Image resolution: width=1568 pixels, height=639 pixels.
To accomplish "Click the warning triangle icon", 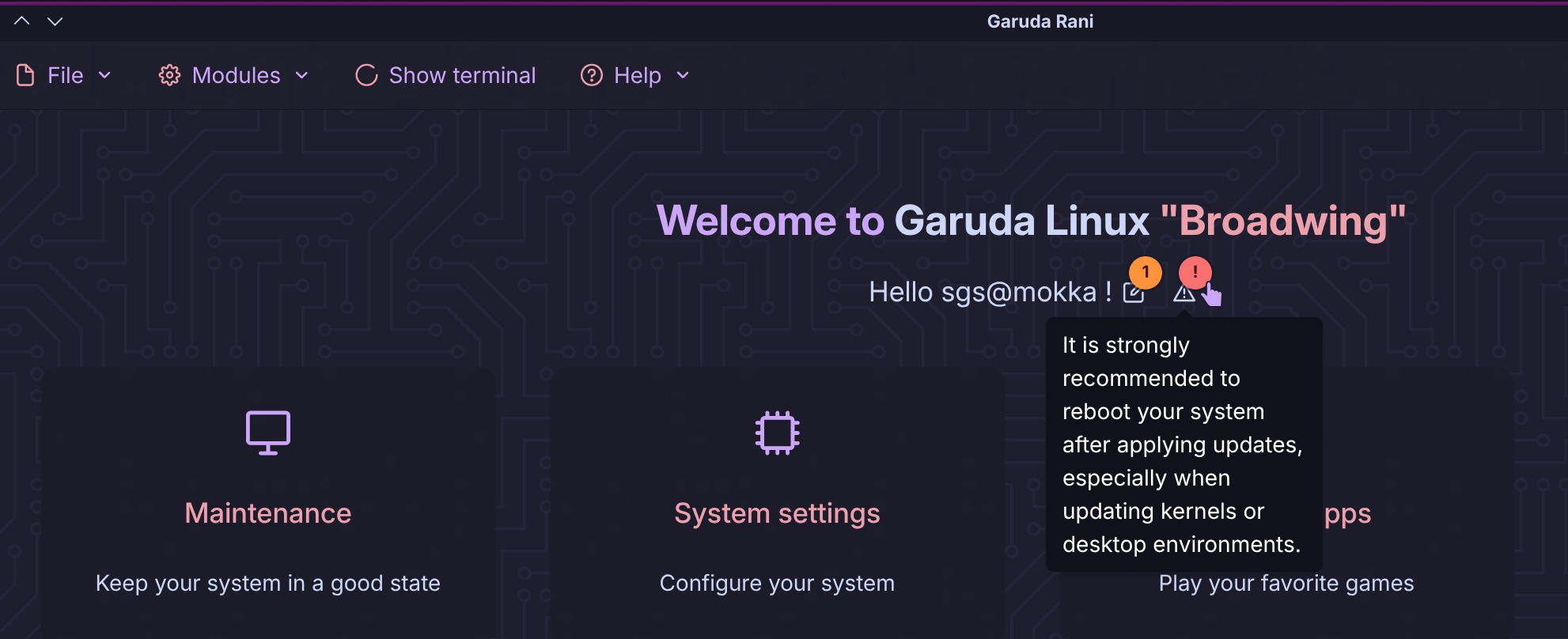I will tap(1184, 293).
